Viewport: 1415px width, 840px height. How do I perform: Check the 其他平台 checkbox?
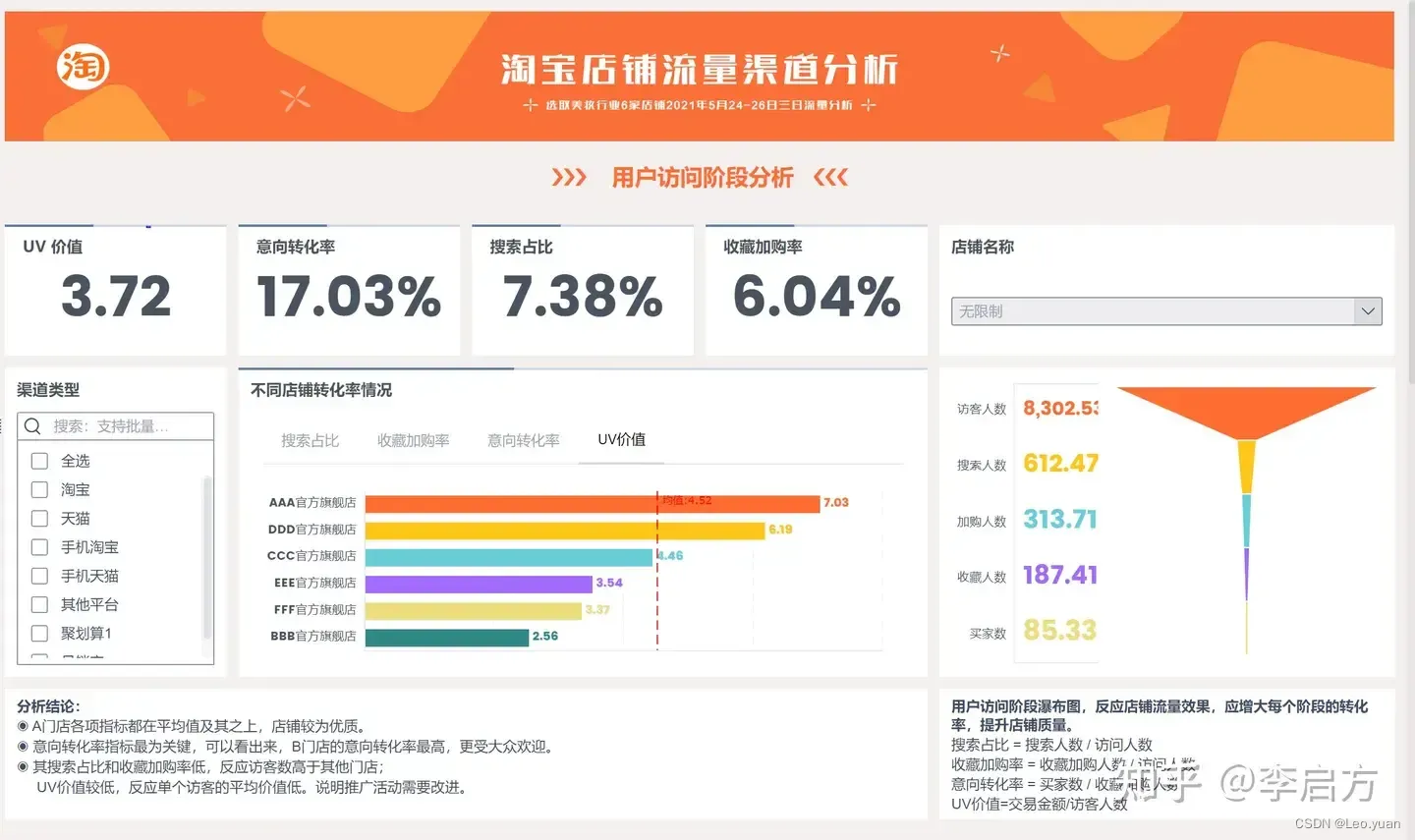click(x=39, y=604)
